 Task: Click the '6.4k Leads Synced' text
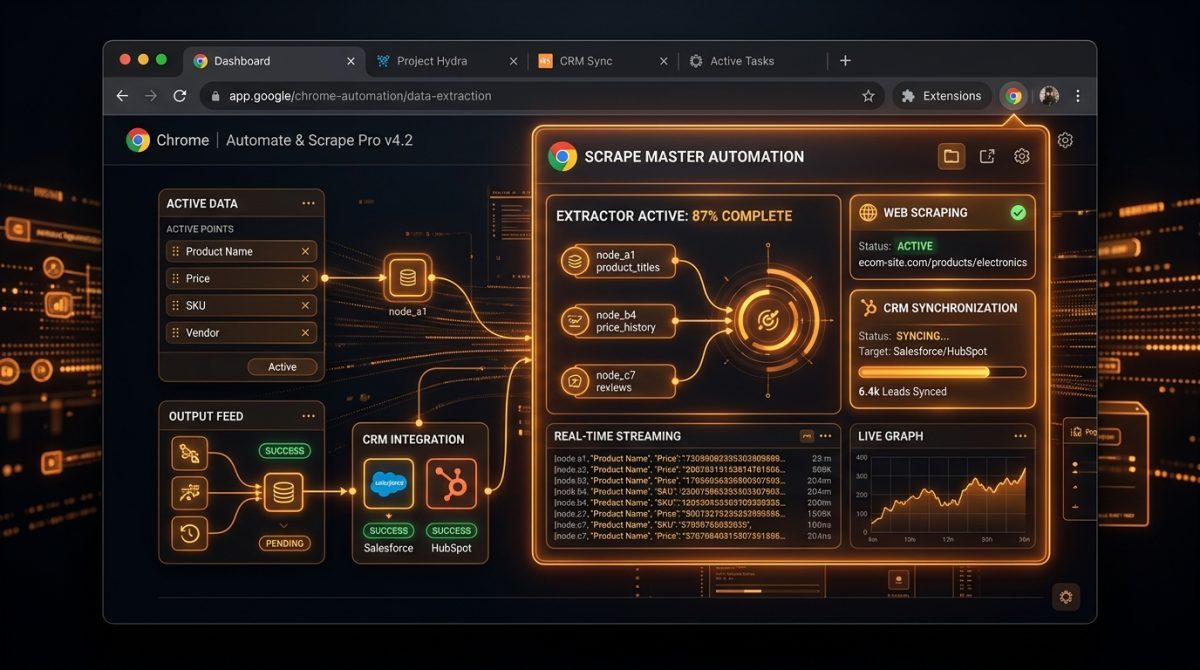(902, 392)
